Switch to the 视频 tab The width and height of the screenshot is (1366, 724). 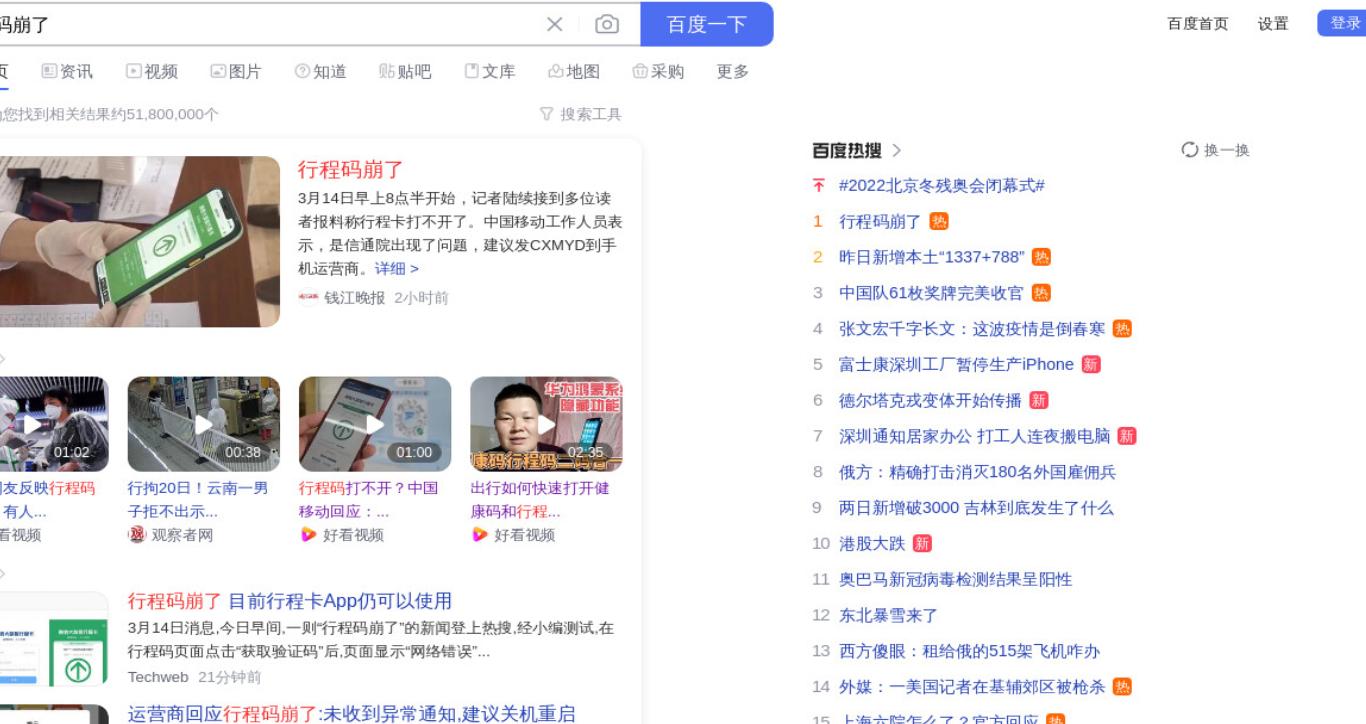152,71
